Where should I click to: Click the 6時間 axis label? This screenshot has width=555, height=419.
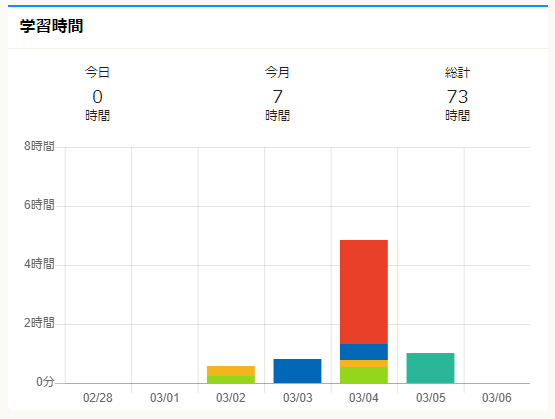pyautogui.click(x=39, y=205)
